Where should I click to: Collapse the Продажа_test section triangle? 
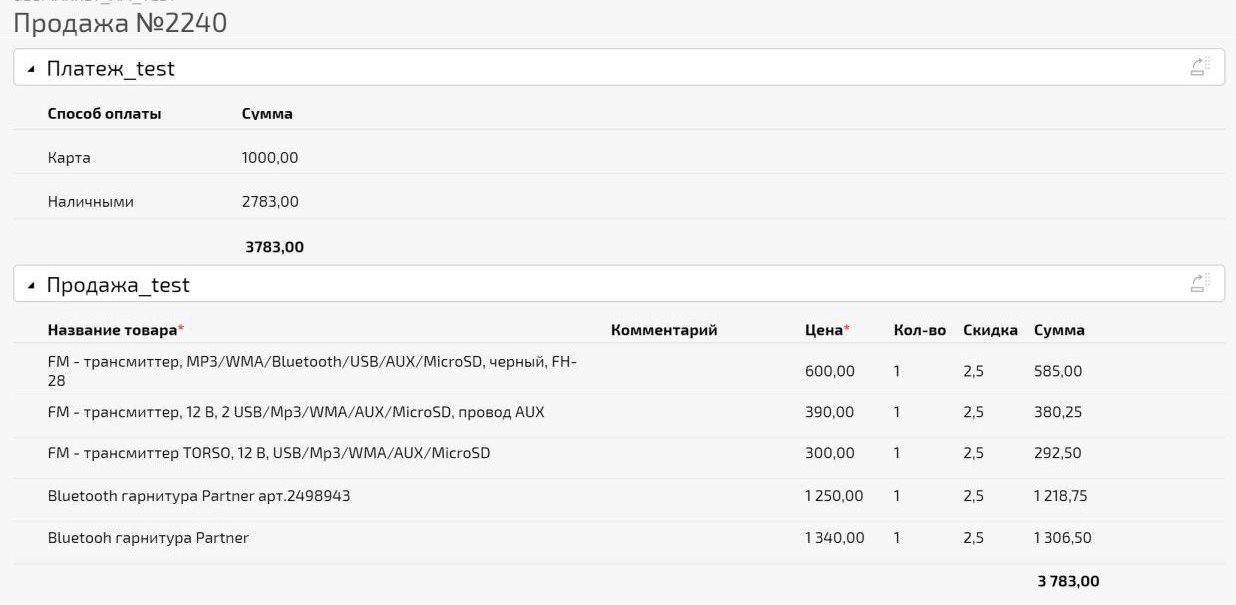pyautogui.click(x=31, y=286)
